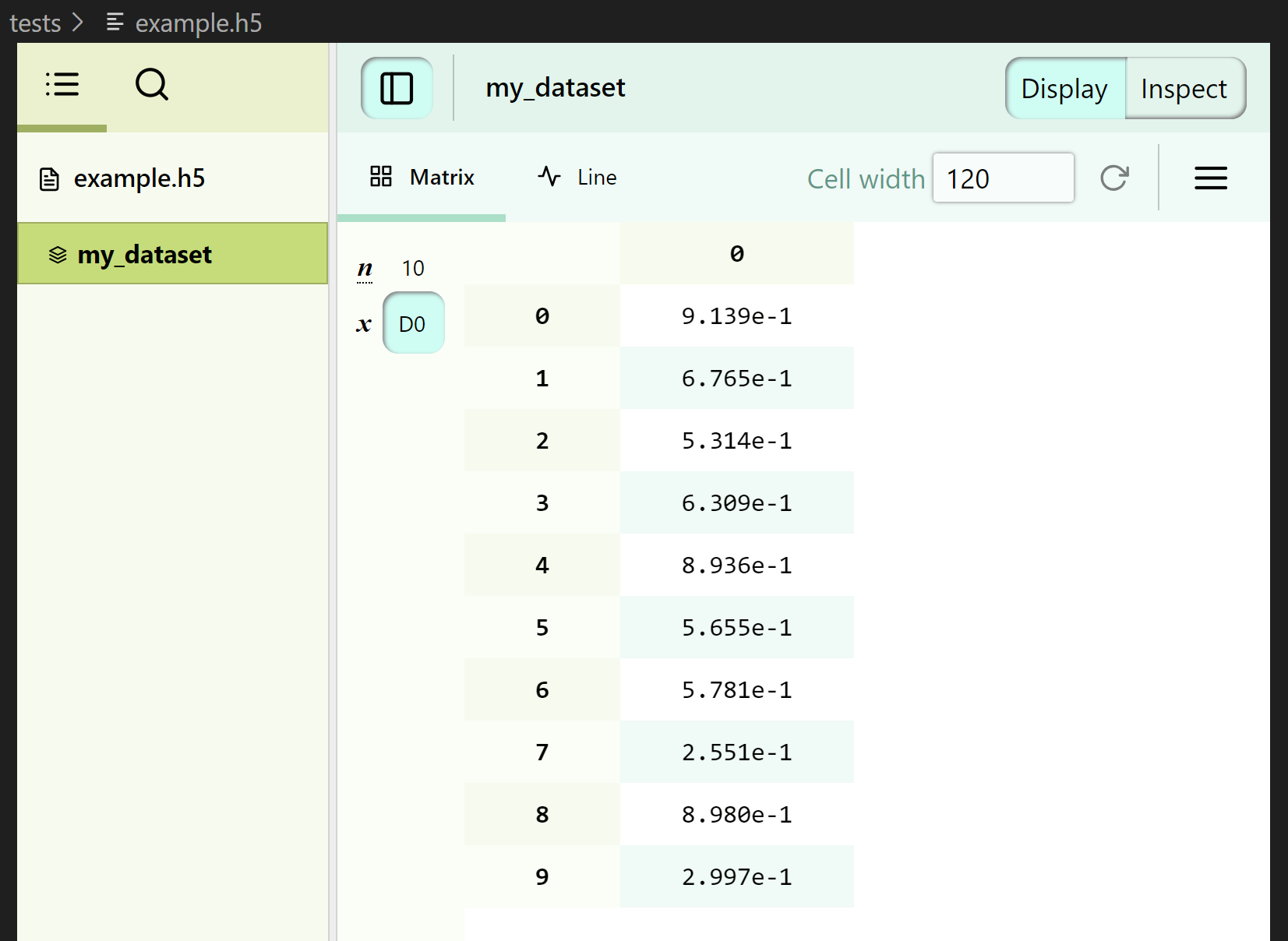1288x941 pixels.
Task: Click row index header 9
Action: 542,876
